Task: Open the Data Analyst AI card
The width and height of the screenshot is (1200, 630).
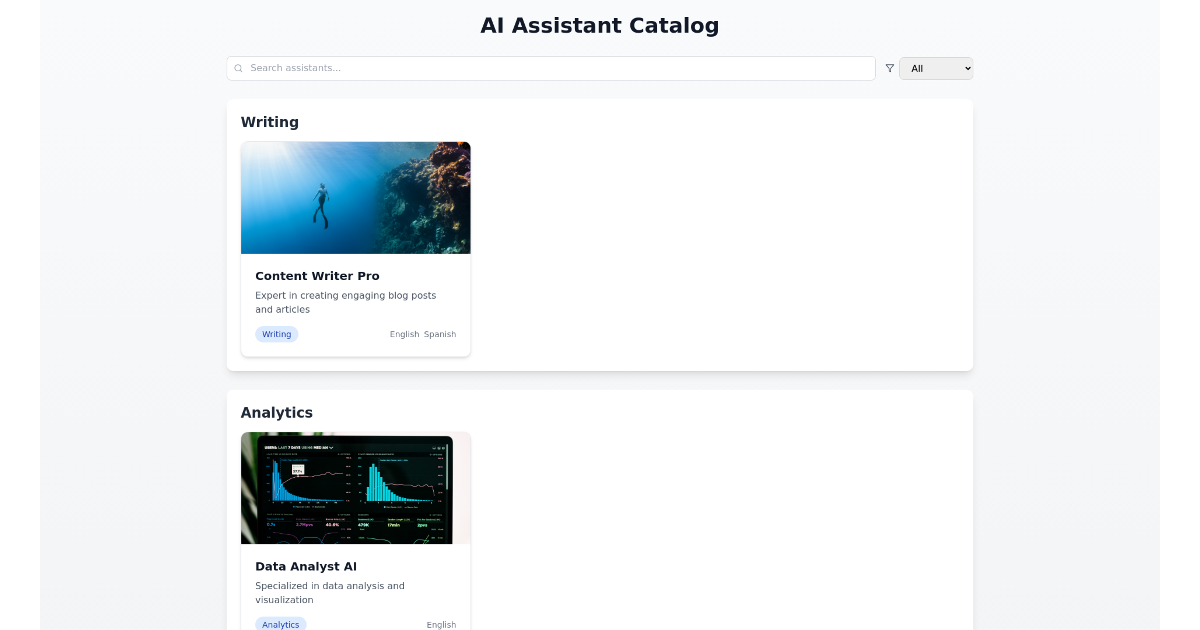Action: pos(355,540)
